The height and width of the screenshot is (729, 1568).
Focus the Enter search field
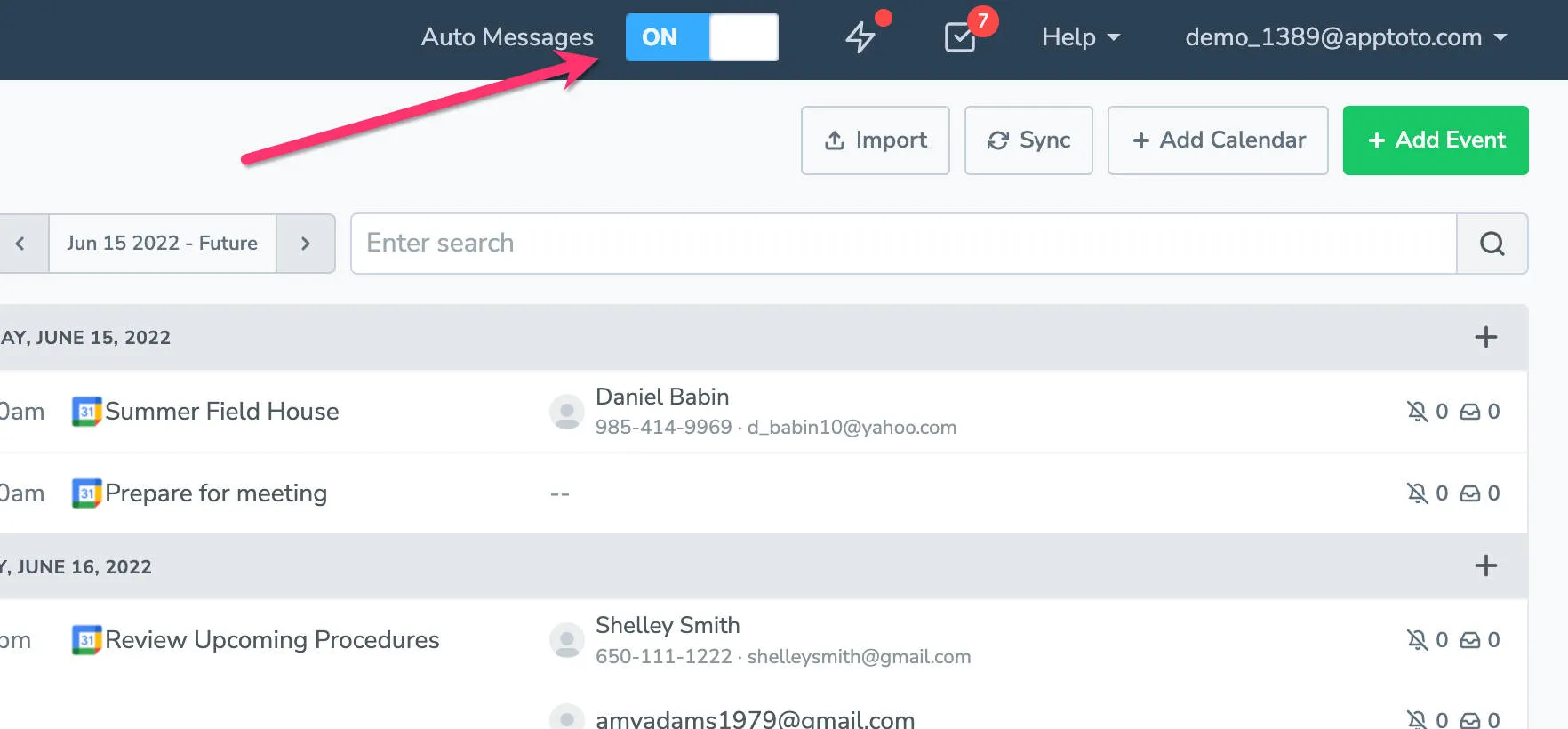(903, 244)
